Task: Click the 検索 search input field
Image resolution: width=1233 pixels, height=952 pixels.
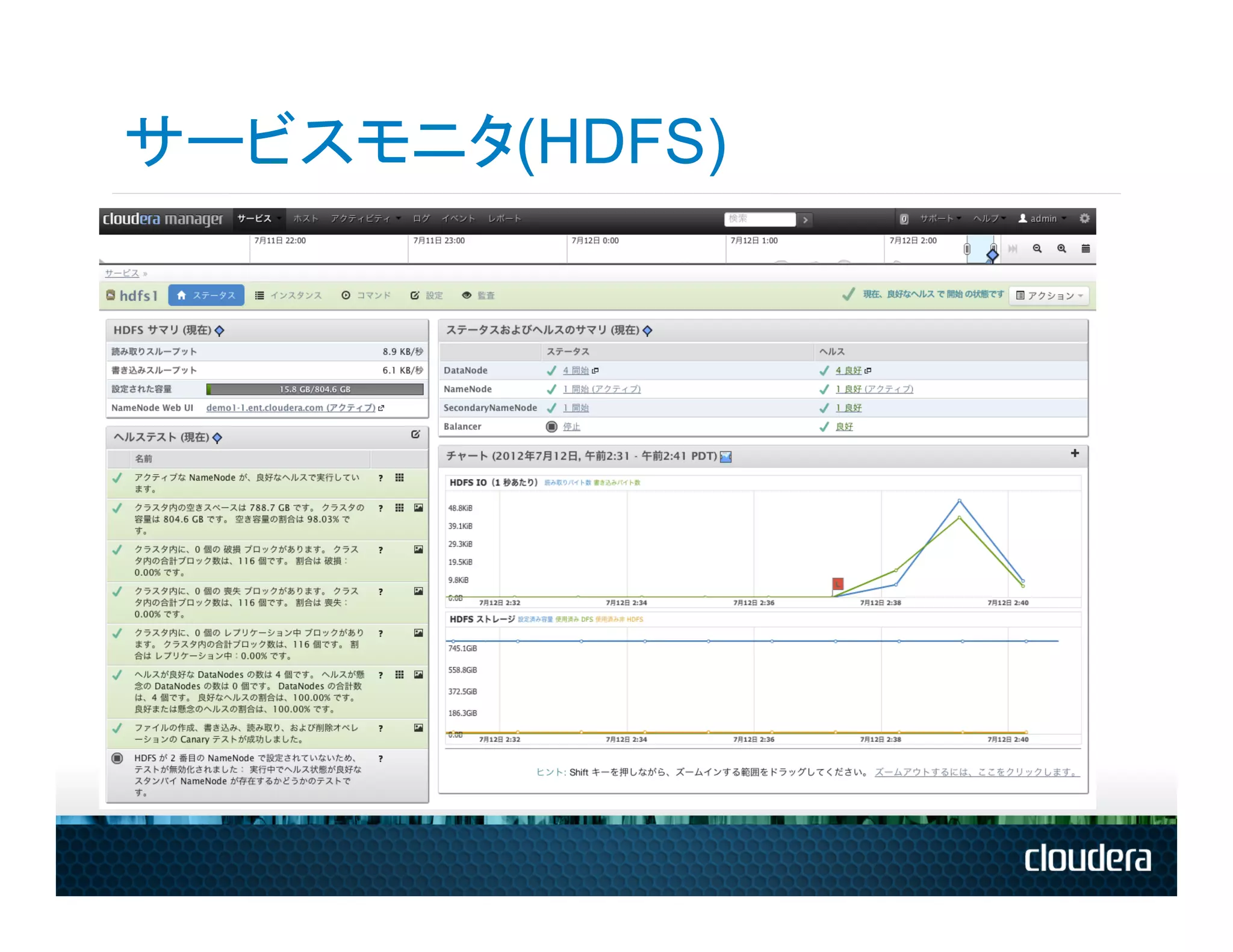Action: [760, 219]
